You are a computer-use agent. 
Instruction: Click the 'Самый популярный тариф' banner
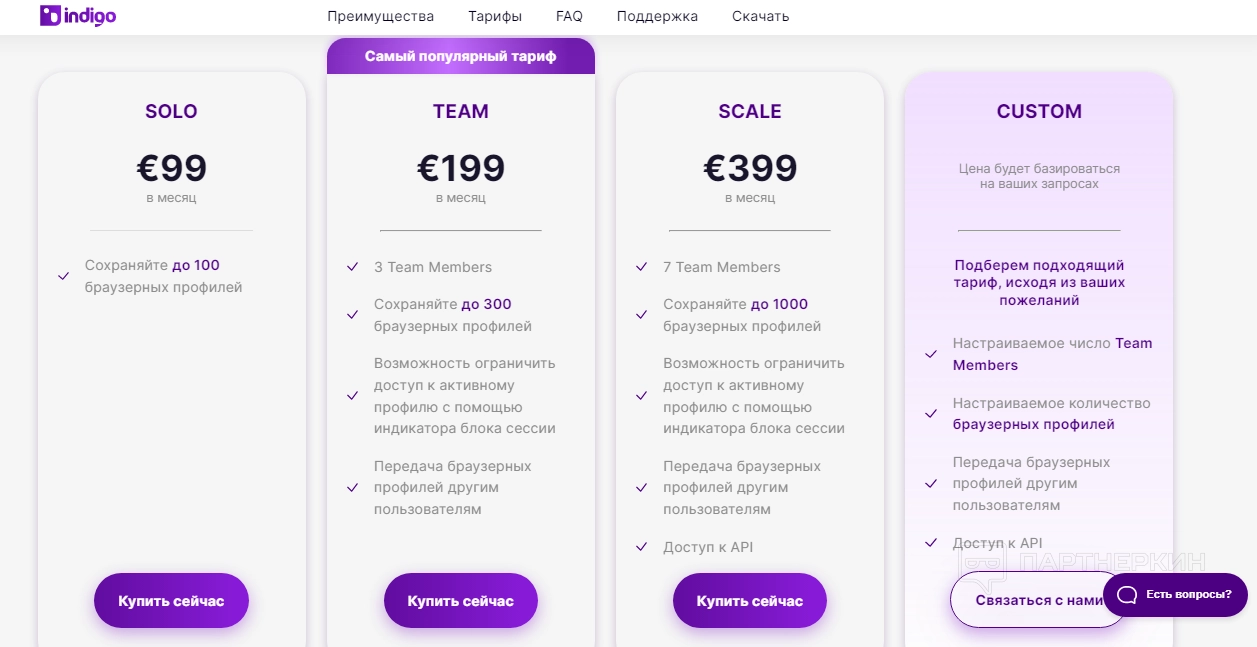click(x=460, y=56)
